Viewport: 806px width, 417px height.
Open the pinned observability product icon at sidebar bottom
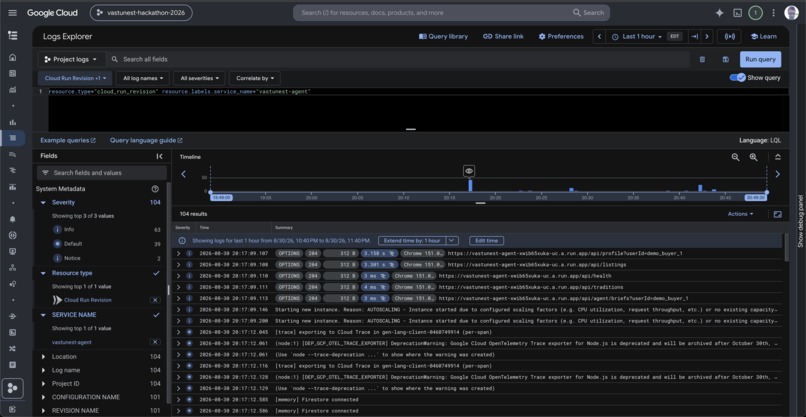13,389
